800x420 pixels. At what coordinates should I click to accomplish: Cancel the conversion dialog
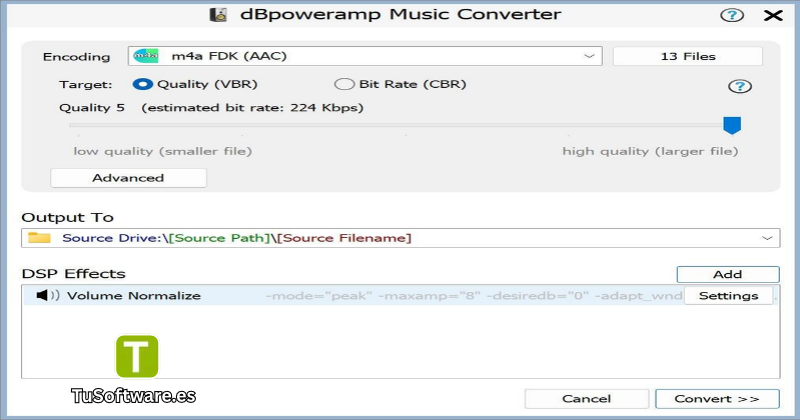(x=587, y=399)
